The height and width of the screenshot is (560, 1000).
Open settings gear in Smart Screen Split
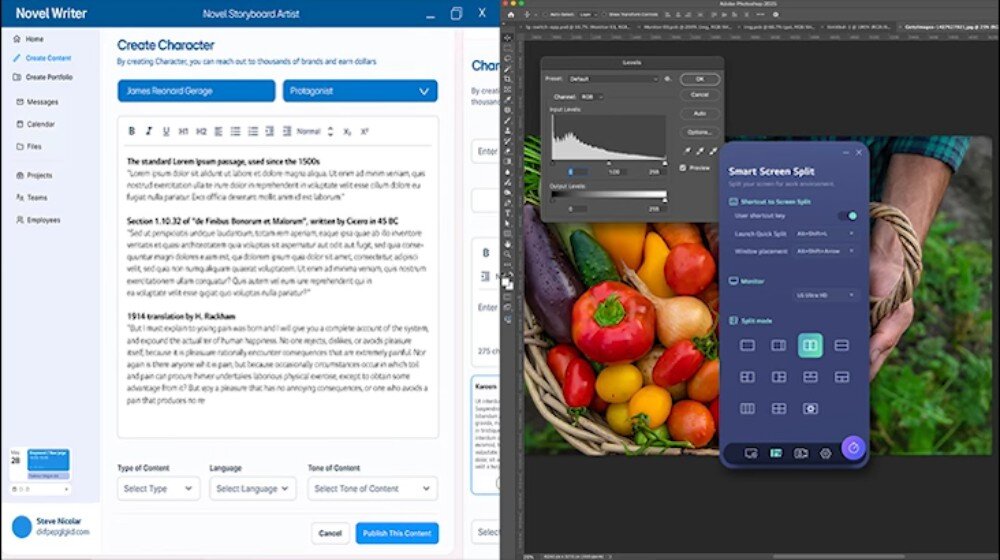pyautogui.click(x=825, y=453)
